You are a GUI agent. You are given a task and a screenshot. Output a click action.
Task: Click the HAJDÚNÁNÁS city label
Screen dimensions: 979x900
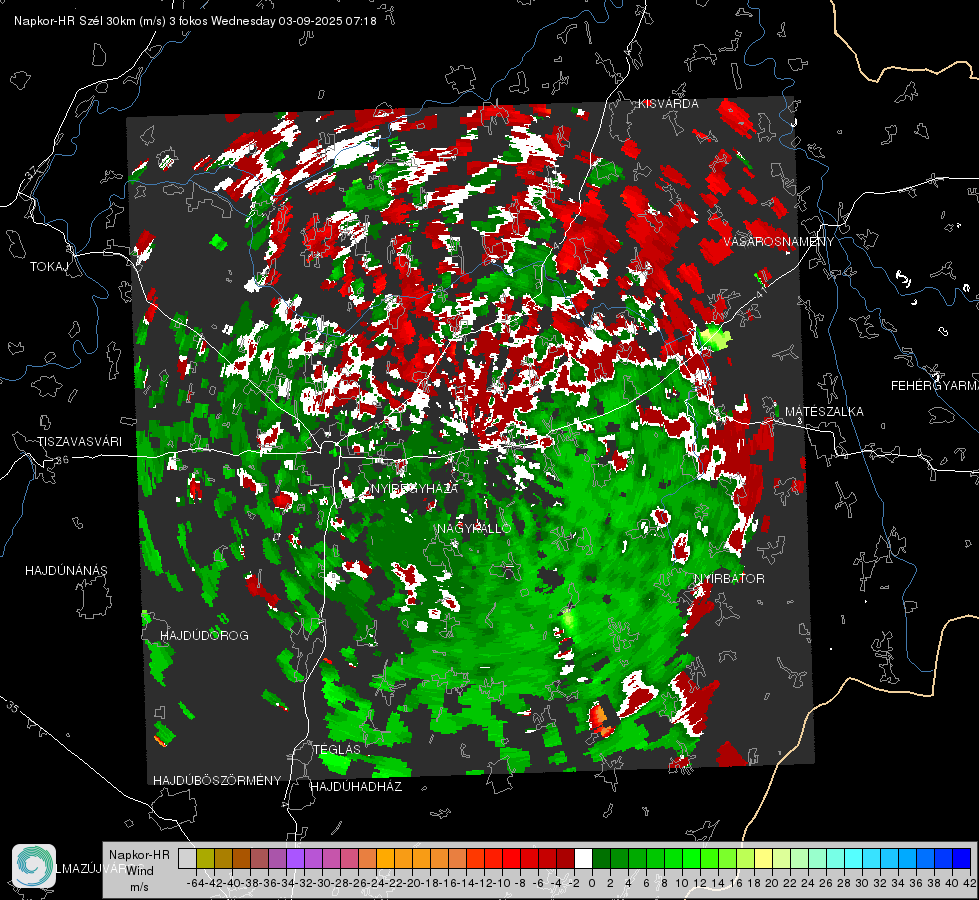pos(66,570)
